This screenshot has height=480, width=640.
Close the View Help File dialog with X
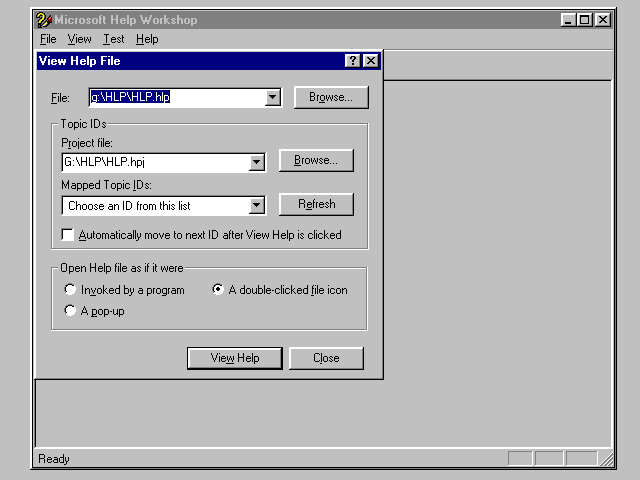[371, 61]
